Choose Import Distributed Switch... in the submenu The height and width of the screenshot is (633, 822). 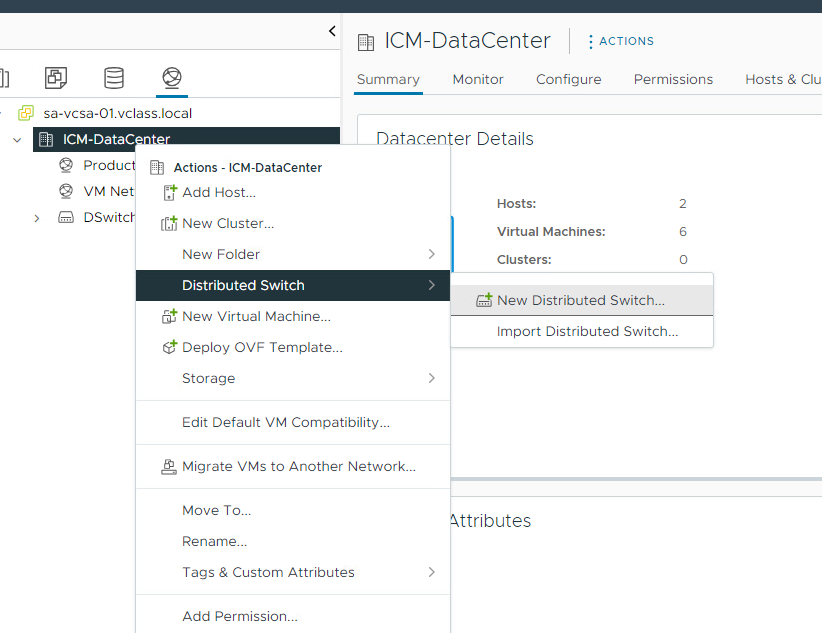tap(582, 331)
